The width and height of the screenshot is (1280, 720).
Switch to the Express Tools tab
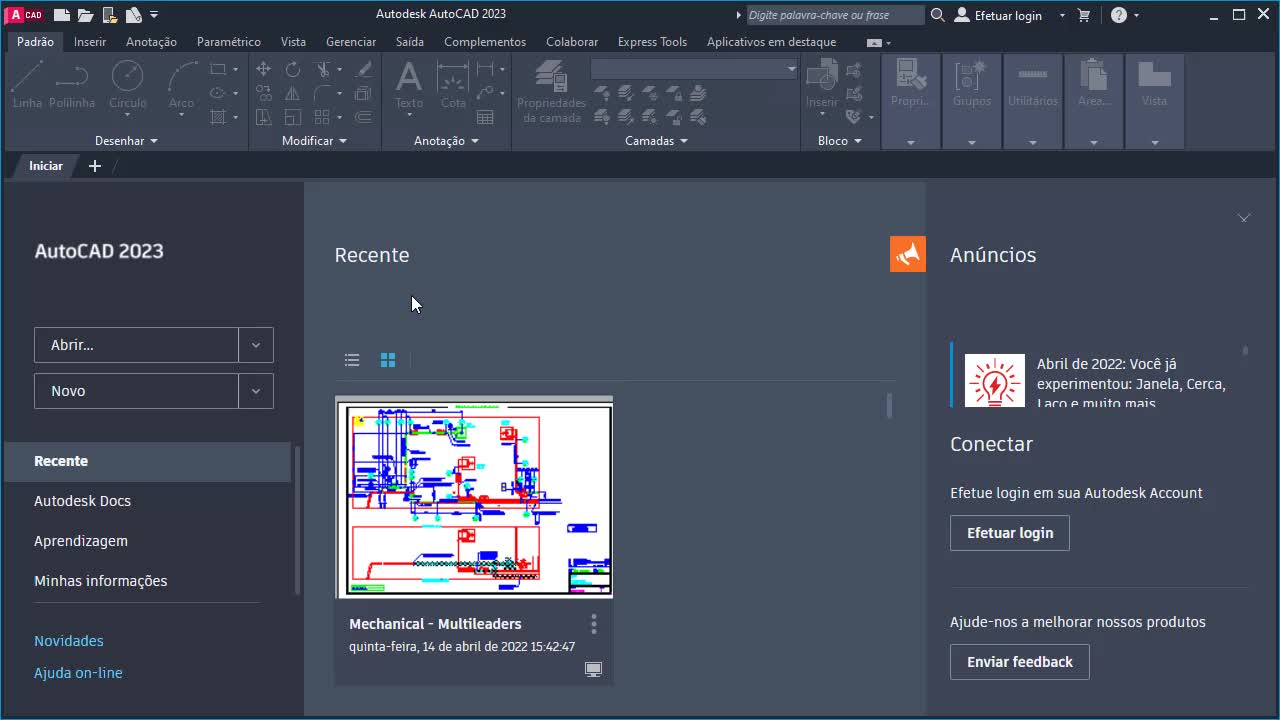pyautogui.click(x=652, y=42)
